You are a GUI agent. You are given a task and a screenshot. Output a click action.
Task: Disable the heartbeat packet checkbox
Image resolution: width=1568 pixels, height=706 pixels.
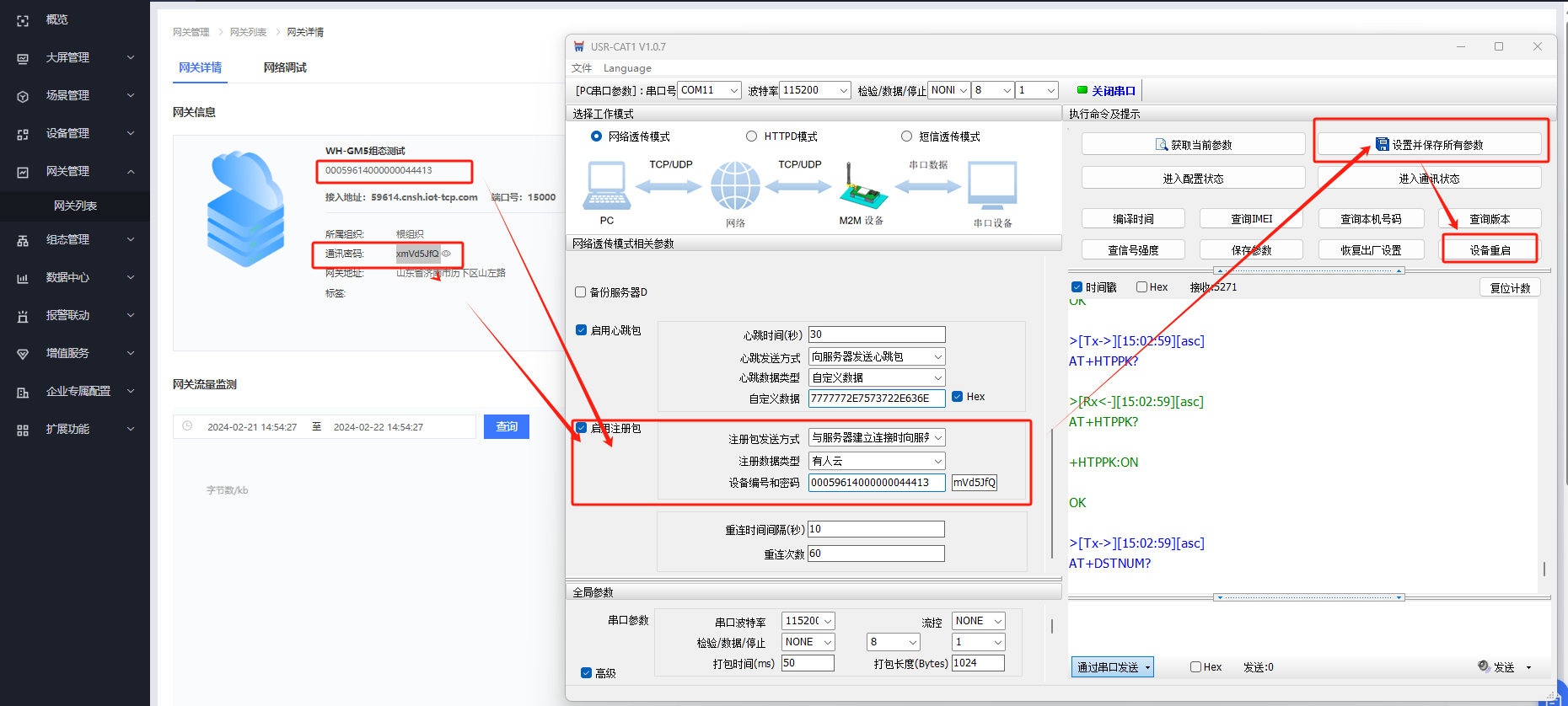(581, 330)
